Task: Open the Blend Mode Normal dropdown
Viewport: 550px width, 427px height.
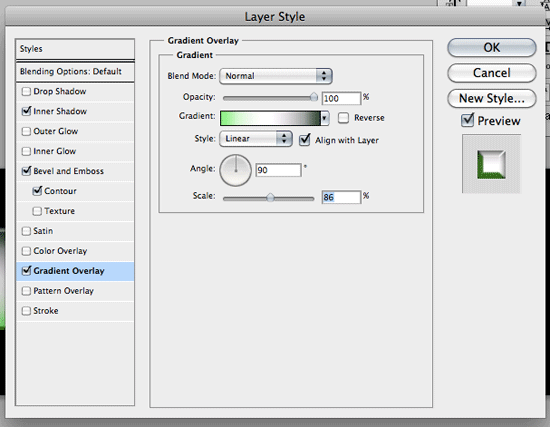Action: (x=276, y=76)
